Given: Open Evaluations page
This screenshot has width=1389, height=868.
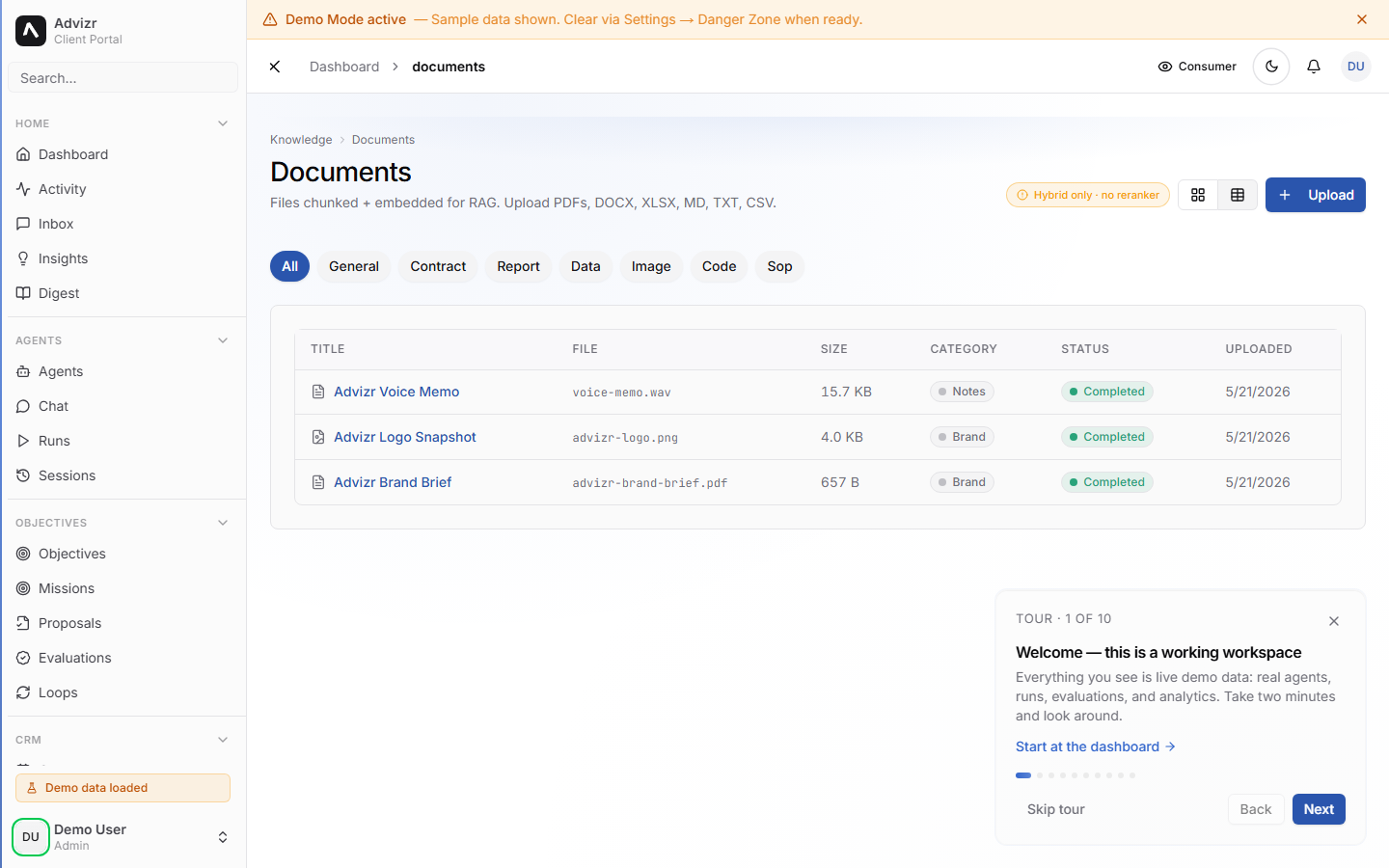Looking at the screenshot, I should tap(123, 658).
